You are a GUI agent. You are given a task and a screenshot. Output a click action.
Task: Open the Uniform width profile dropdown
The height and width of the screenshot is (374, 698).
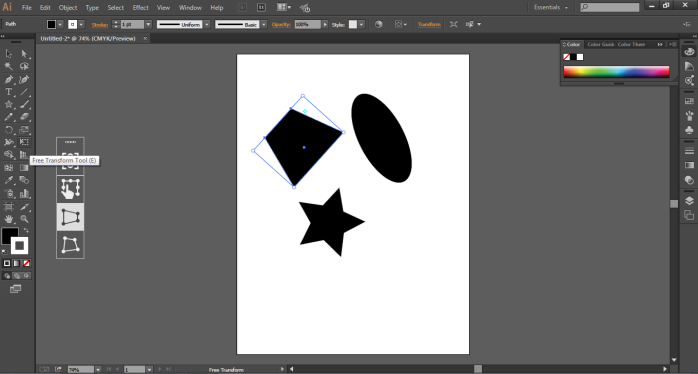[x=207, y=24]
